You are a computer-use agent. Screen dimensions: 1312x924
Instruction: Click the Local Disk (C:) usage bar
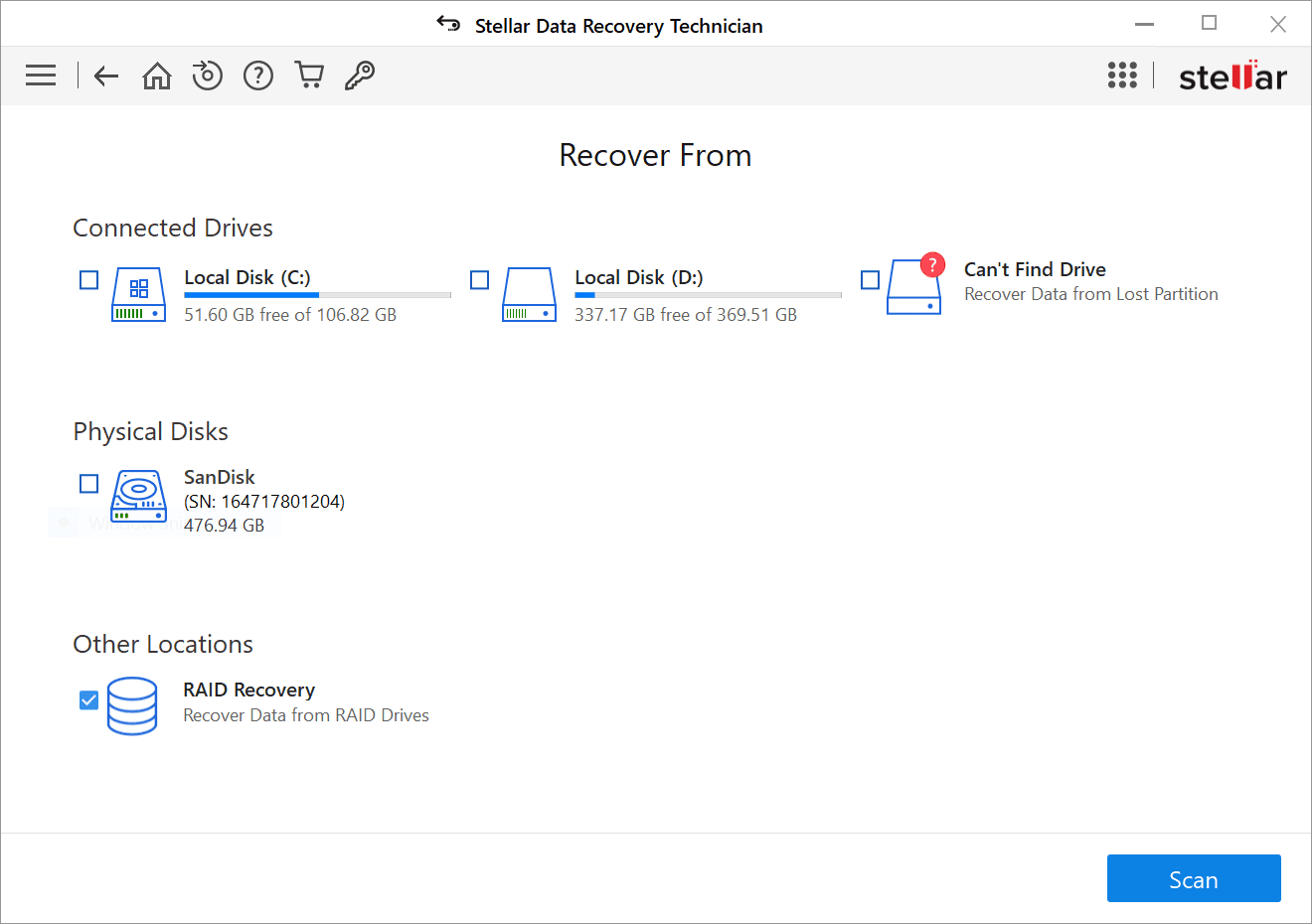pos(317,295)
